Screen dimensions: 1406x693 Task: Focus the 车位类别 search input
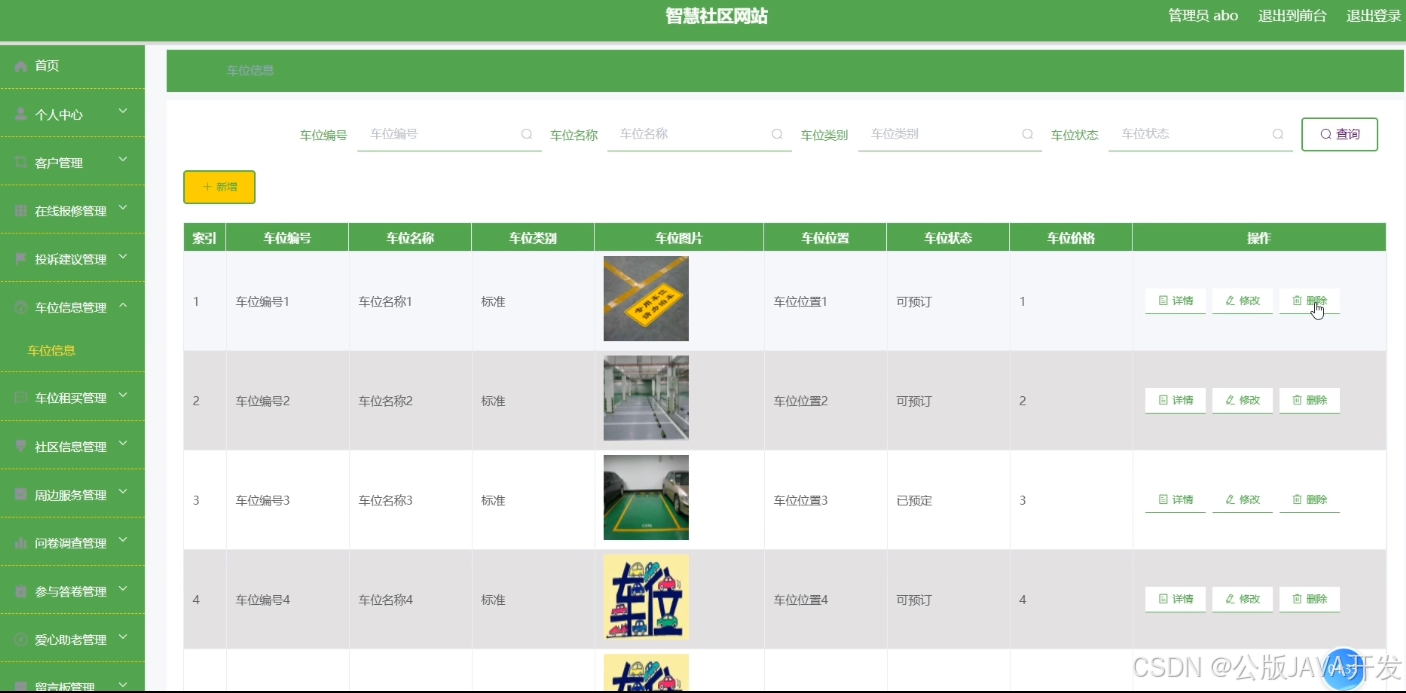coord(949,134)
